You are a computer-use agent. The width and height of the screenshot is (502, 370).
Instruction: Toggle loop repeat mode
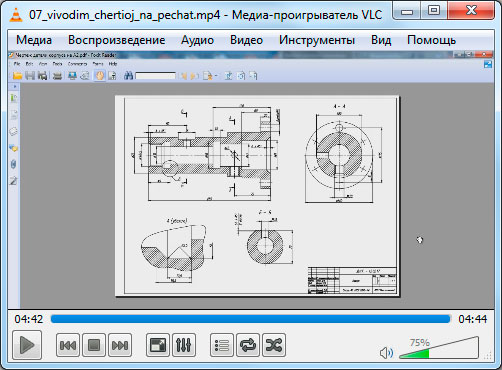coord(248,345)
